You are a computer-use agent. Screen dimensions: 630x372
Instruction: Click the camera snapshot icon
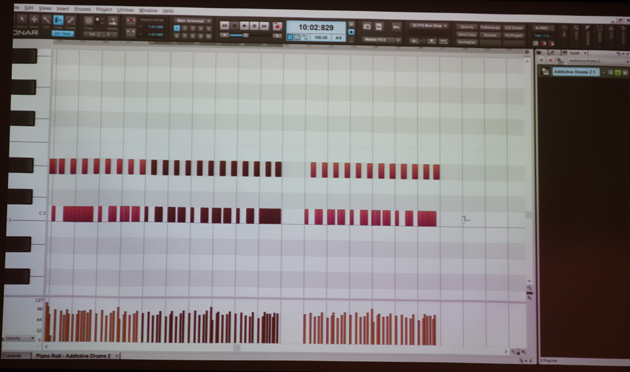click(367, 27)
